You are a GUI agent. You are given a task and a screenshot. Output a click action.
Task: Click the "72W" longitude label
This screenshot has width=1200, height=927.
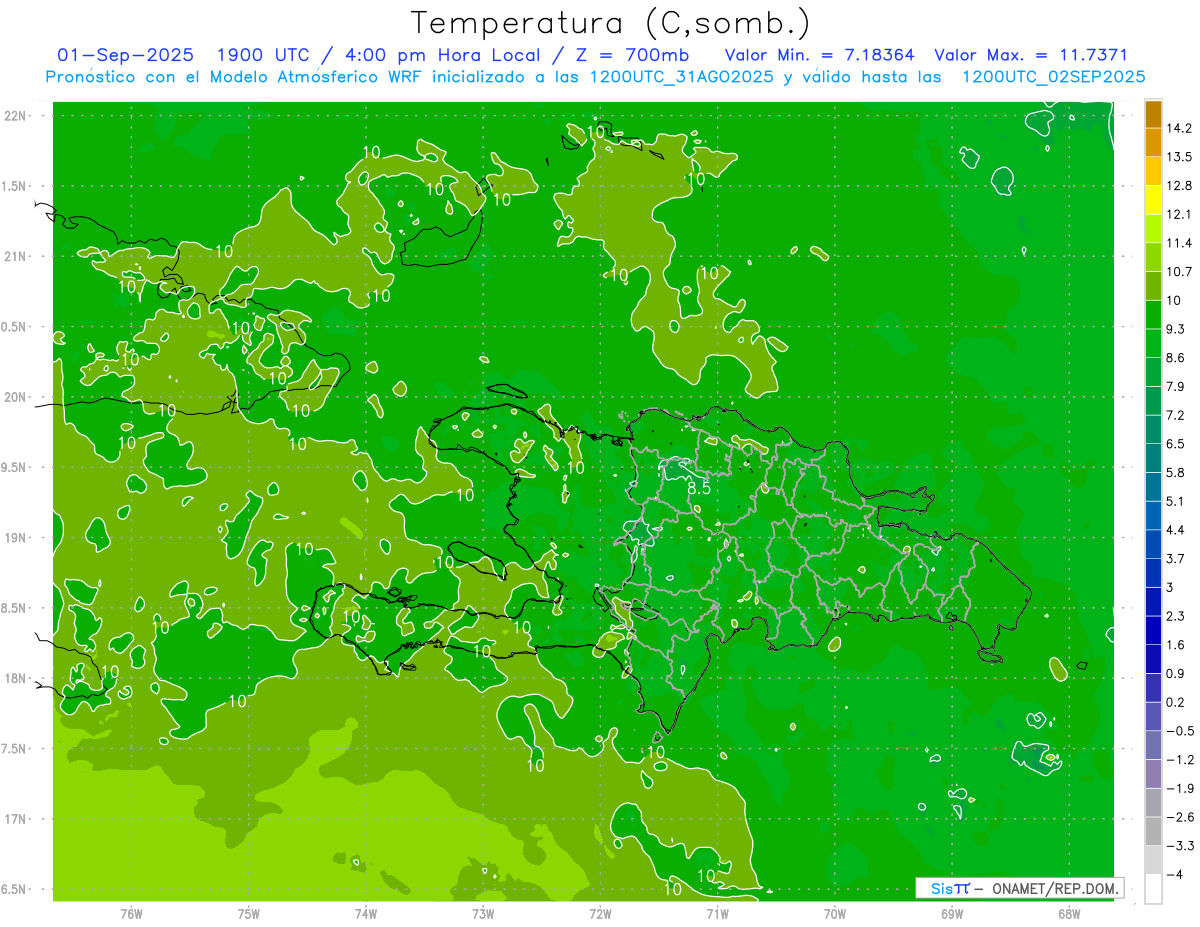click(x=600, y=913)
